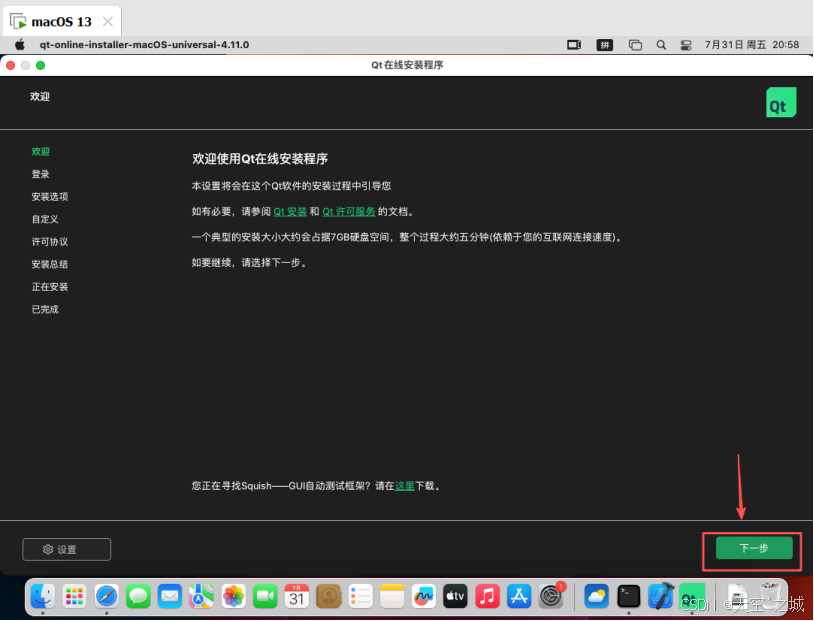Open the 拼 input method menu
814x621 pixels.
click(605, 45)
